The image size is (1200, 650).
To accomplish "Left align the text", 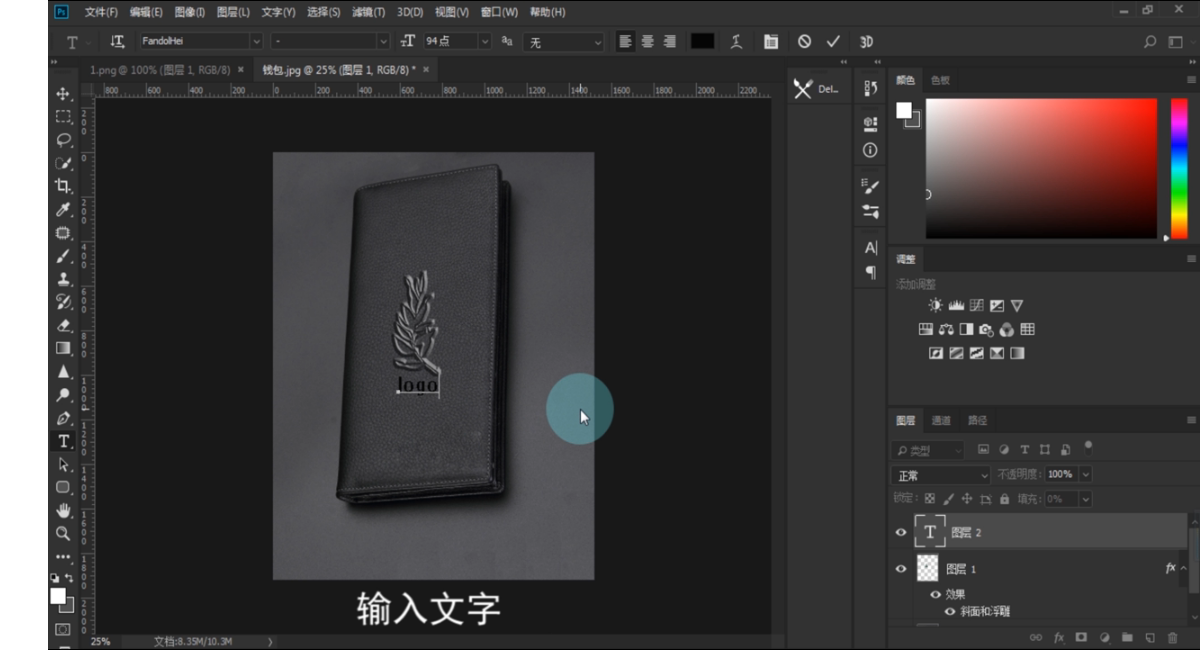I will pos(626,42).
